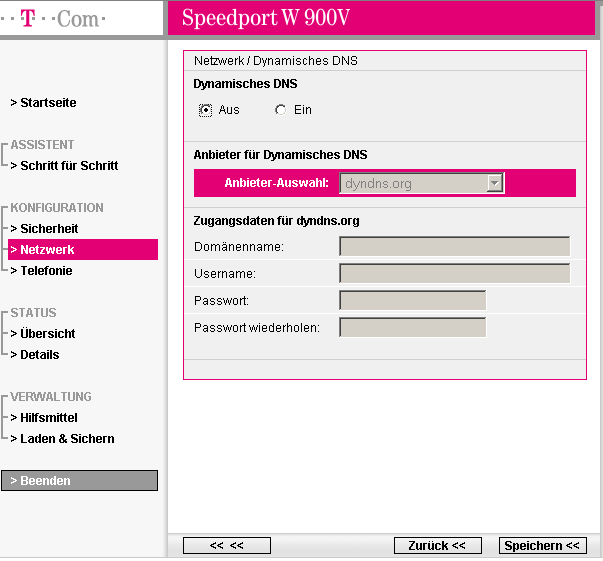Viewport: 603px width, 561px height.
Task: Click the Passwort input field
Action: (x=413, y=300)
